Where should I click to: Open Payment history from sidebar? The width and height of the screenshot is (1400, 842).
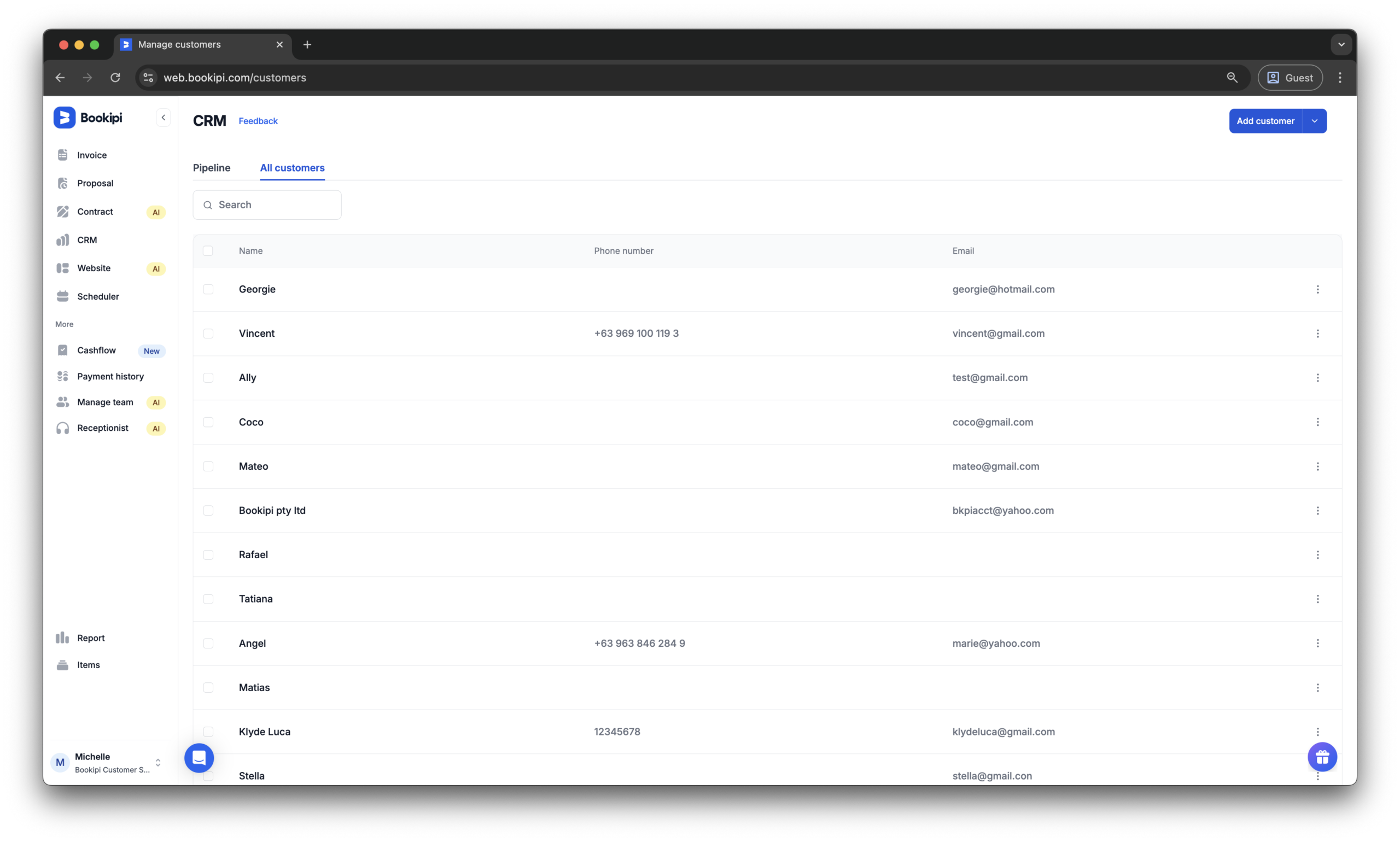click(110, 376)
